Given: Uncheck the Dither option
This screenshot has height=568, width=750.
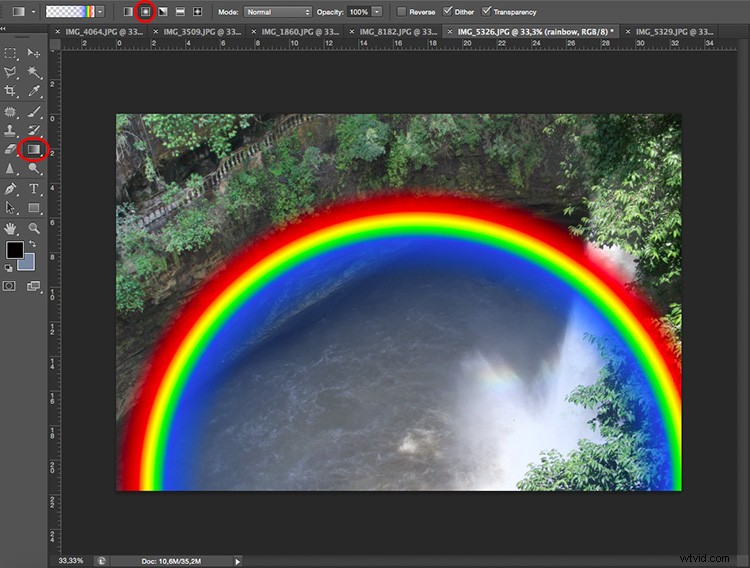Looking at the screenshot, I should 447,11.
